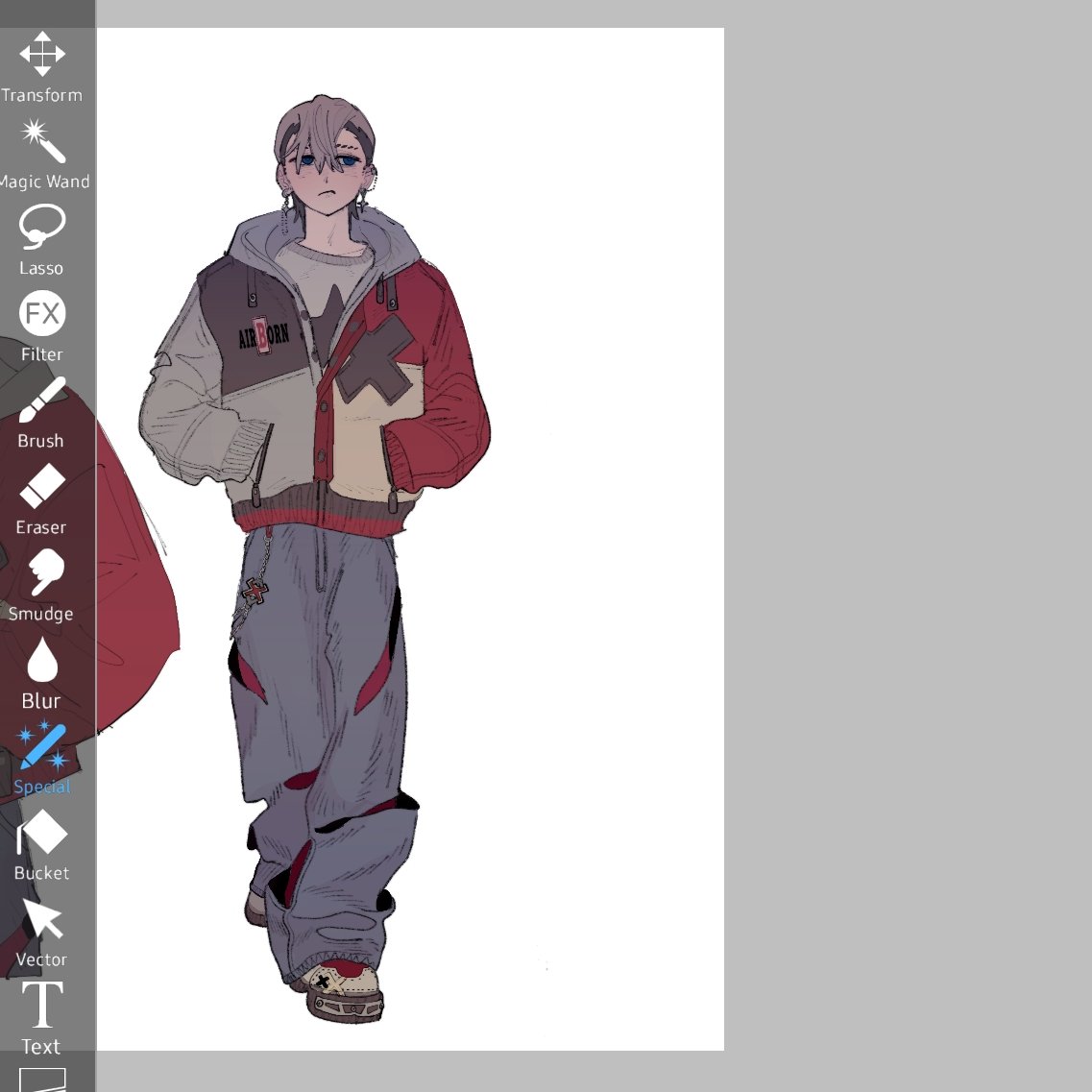Select the Vector tool
The height and width of the screenshot is (1092, 1092).
(42, 932)
